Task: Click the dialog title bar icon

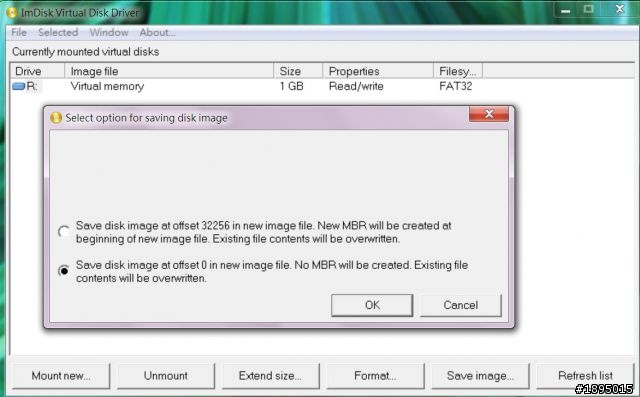Action: point(56,118)
